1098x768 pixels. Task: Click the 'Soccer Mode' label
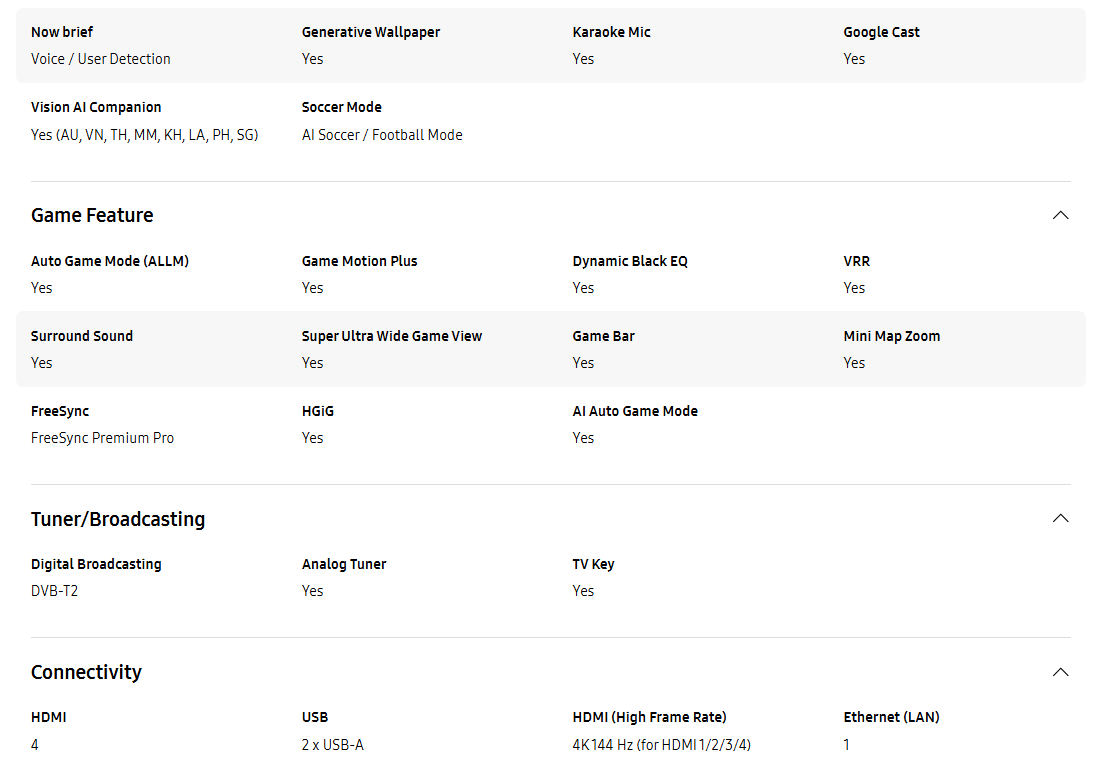pyautogui.click(x=342, y=107)
